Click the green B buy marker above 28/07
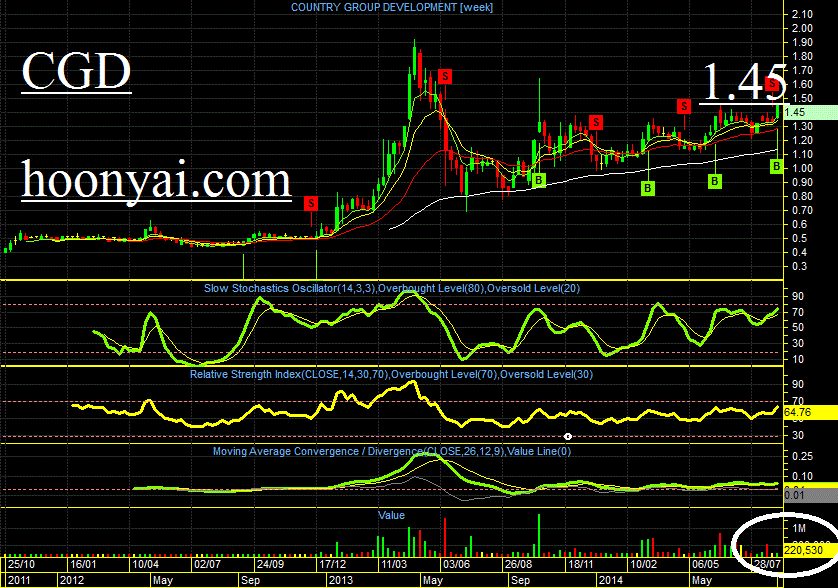The image size is (838, 588). pyautogui.click(x=777, y=167)
